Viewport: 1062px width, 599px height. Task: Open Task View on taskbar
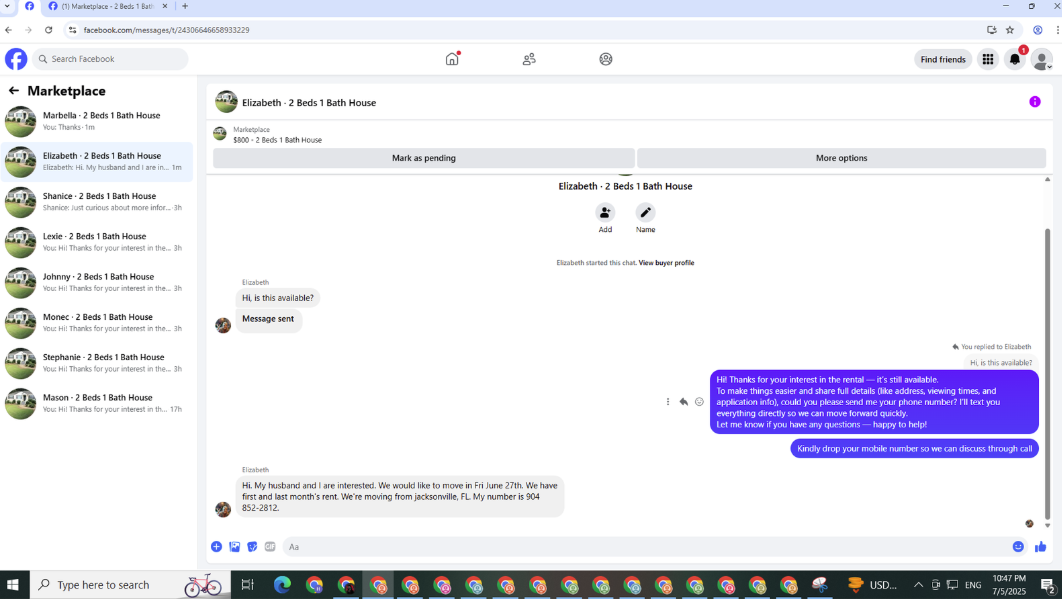(x=247, y=585)
